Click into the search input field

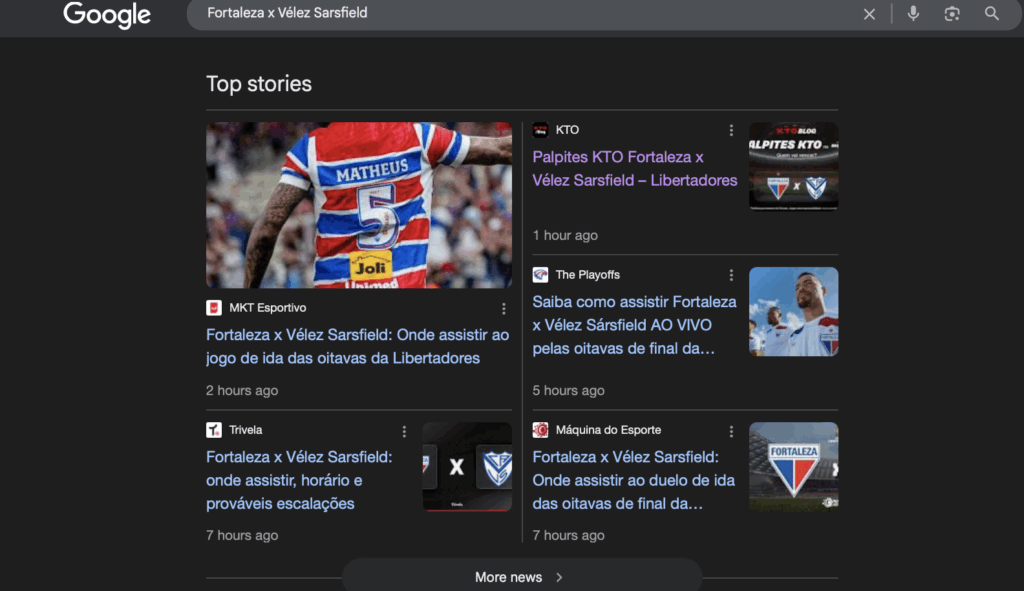pyautogui.click(x=520, y=14)
